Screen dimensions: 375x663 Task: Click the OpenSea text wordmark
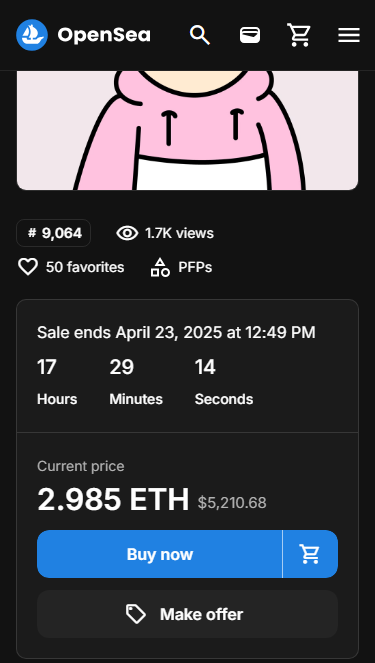coord(104,35)
